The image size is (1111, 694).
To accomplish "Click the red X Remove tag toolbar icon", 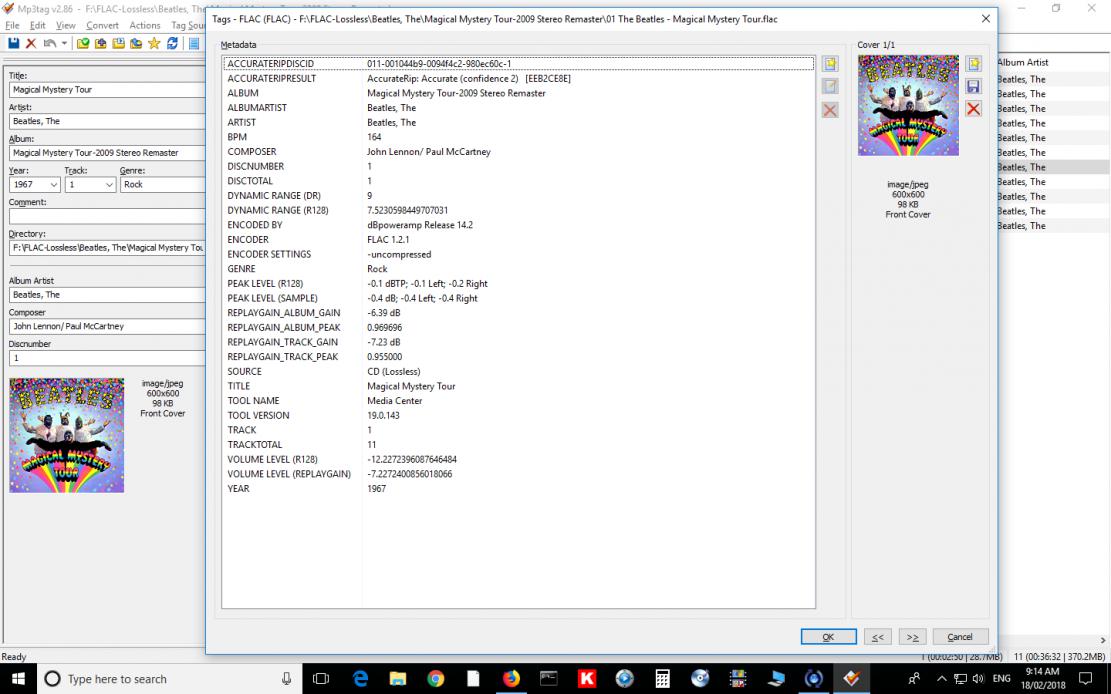I will click(31, 43).
